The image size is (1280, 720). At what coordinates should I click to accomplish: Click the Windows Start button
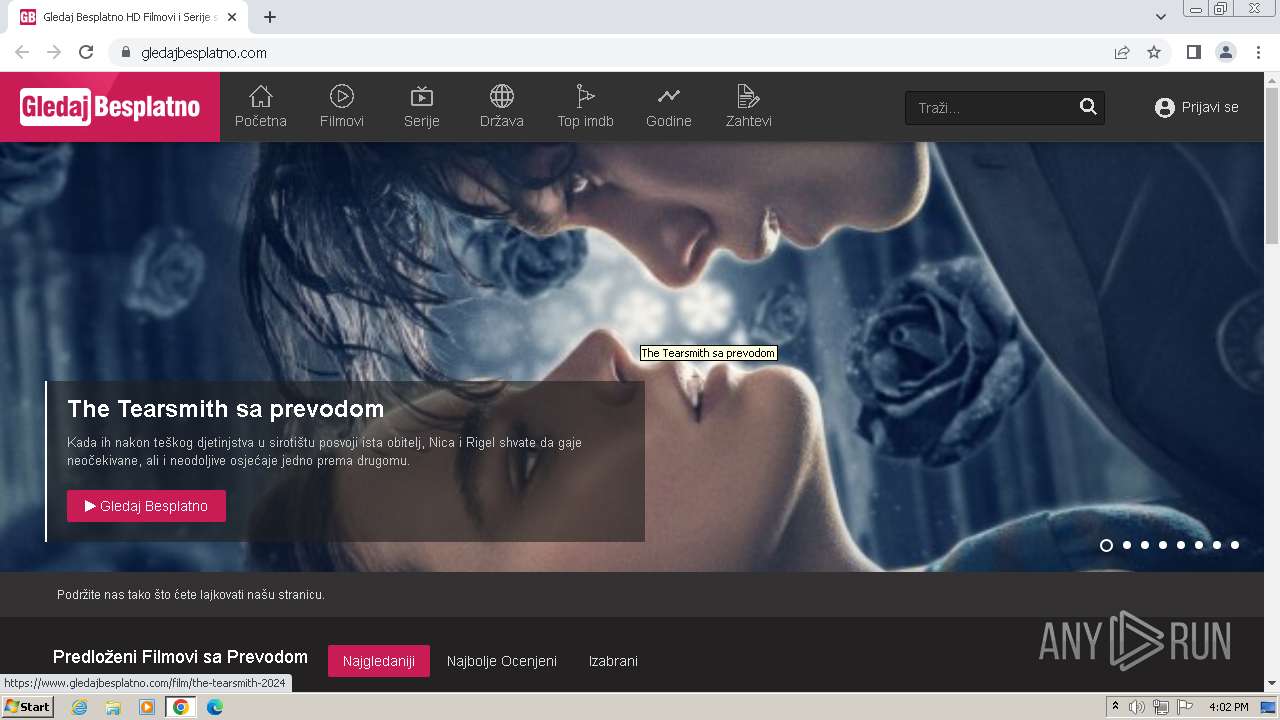[27, 707]
